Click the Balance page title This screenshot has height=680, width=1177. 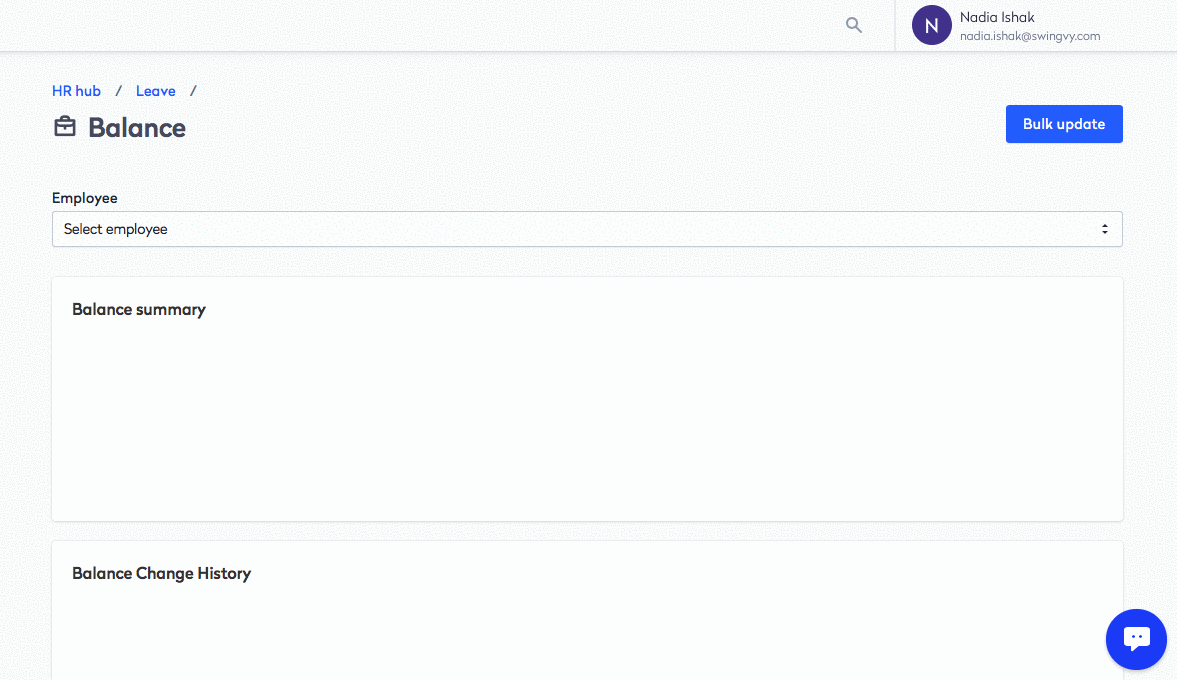coord(137,128)
